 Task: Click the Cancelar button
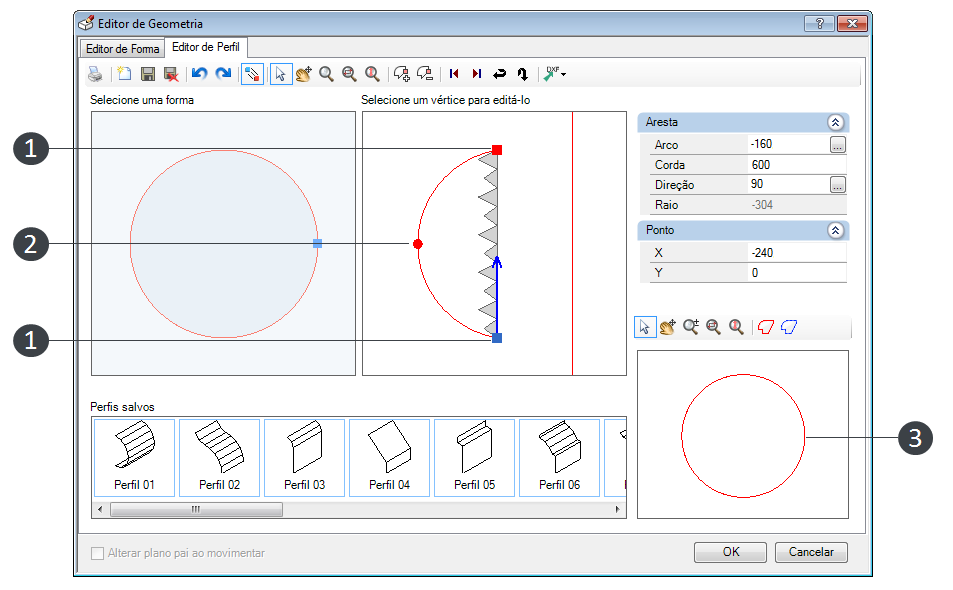point(811,552)
